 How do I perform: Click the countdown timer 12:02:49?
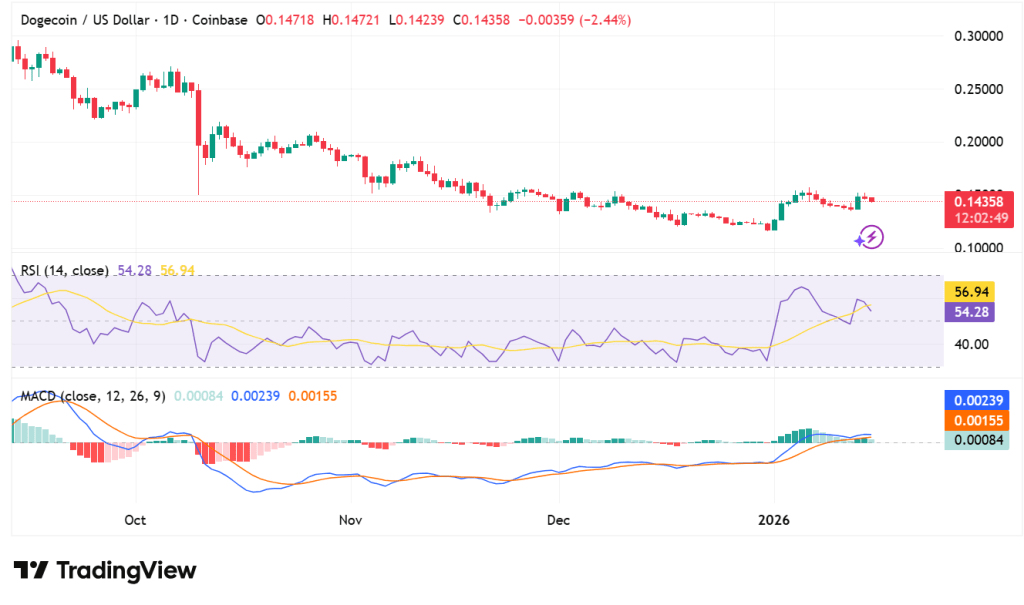(981, 218)
